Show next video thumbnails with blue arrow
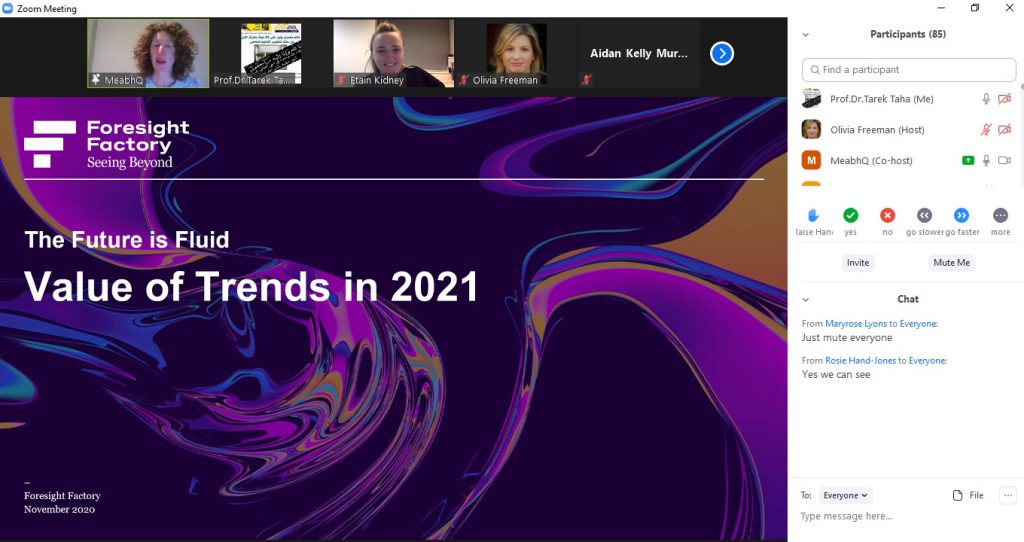Screen dimensions: 1024x542 (722, 54)
